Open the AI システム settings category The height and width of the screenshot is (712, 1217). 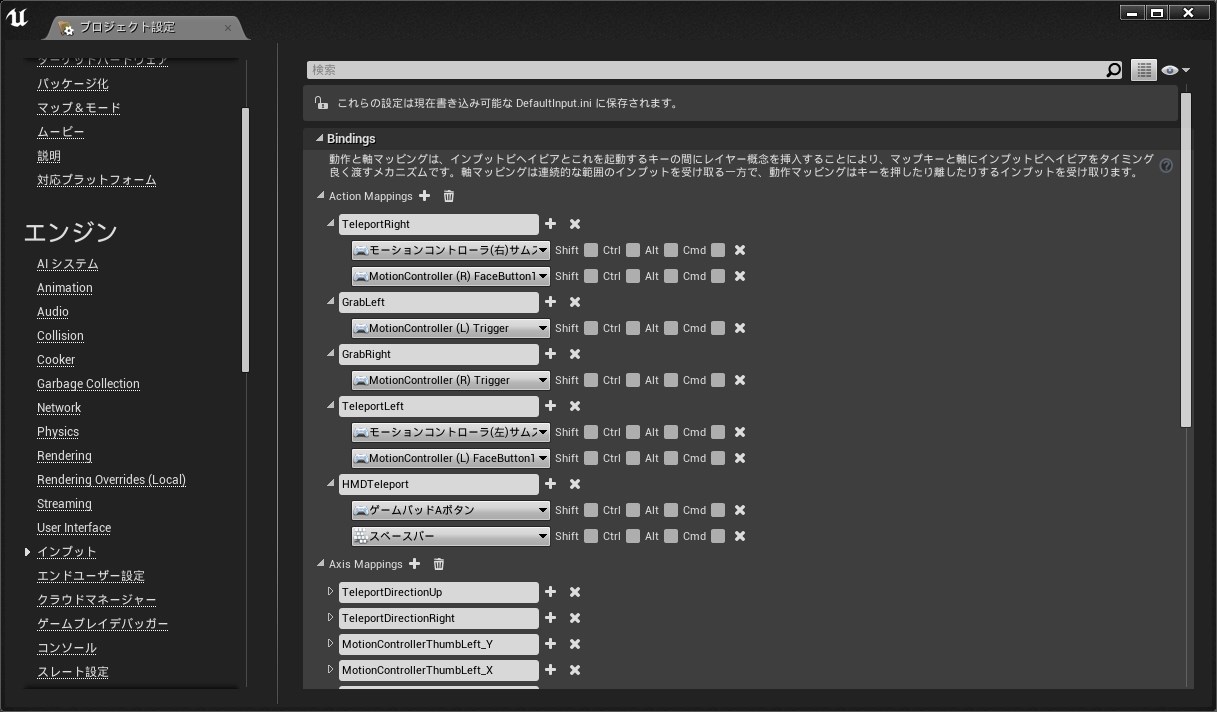[x=68, y=264]
